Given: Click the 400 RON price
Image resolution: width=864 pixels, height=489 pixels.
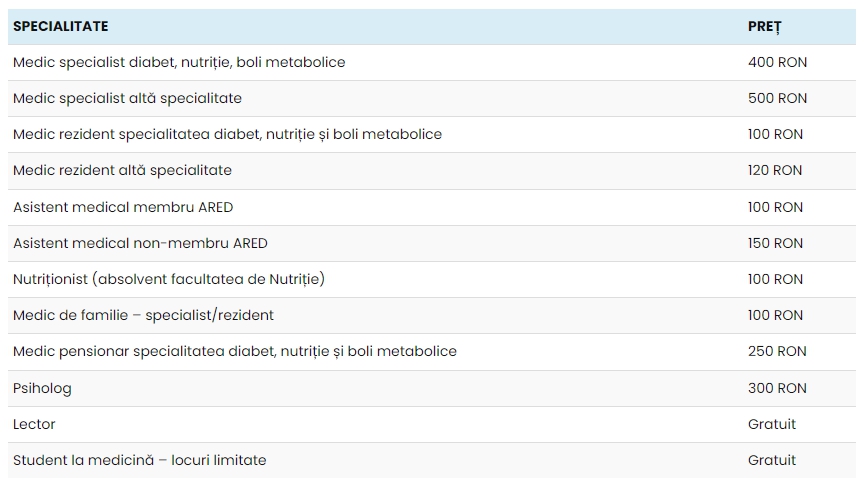Looking at the screenshot, I should [x=777, y=62].
